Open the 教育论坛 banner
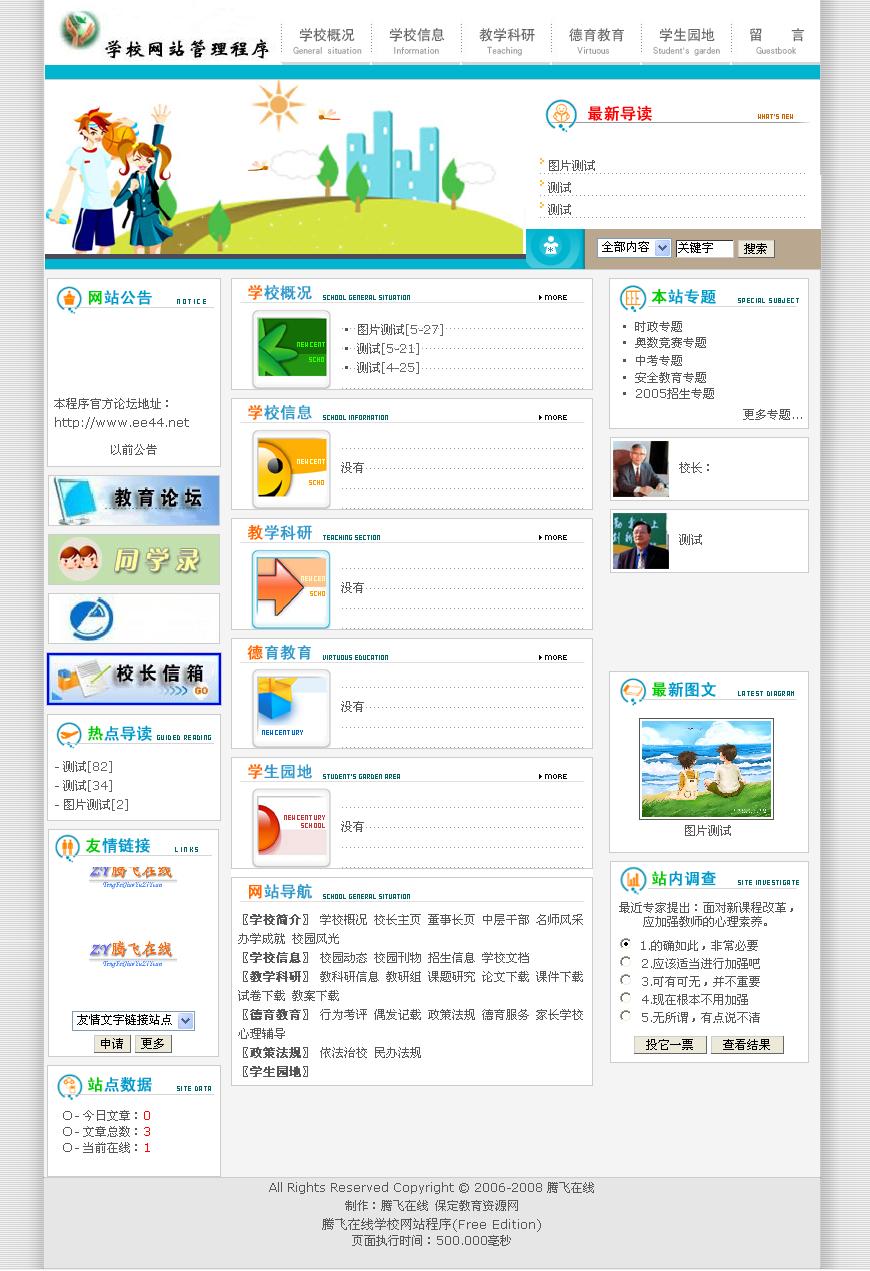The image size is (870, 1271). point(134,500)
